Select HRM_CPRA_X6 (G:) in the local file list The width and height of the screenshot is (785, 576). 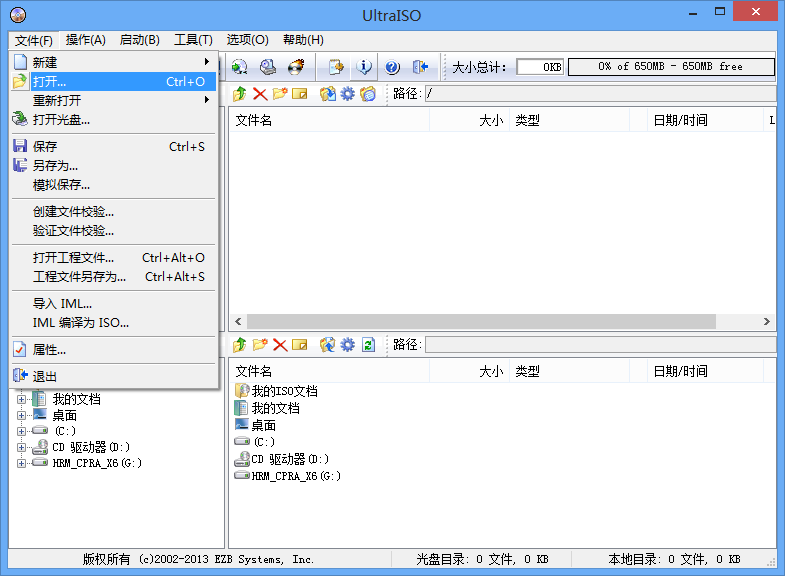[x=288, y=476]
